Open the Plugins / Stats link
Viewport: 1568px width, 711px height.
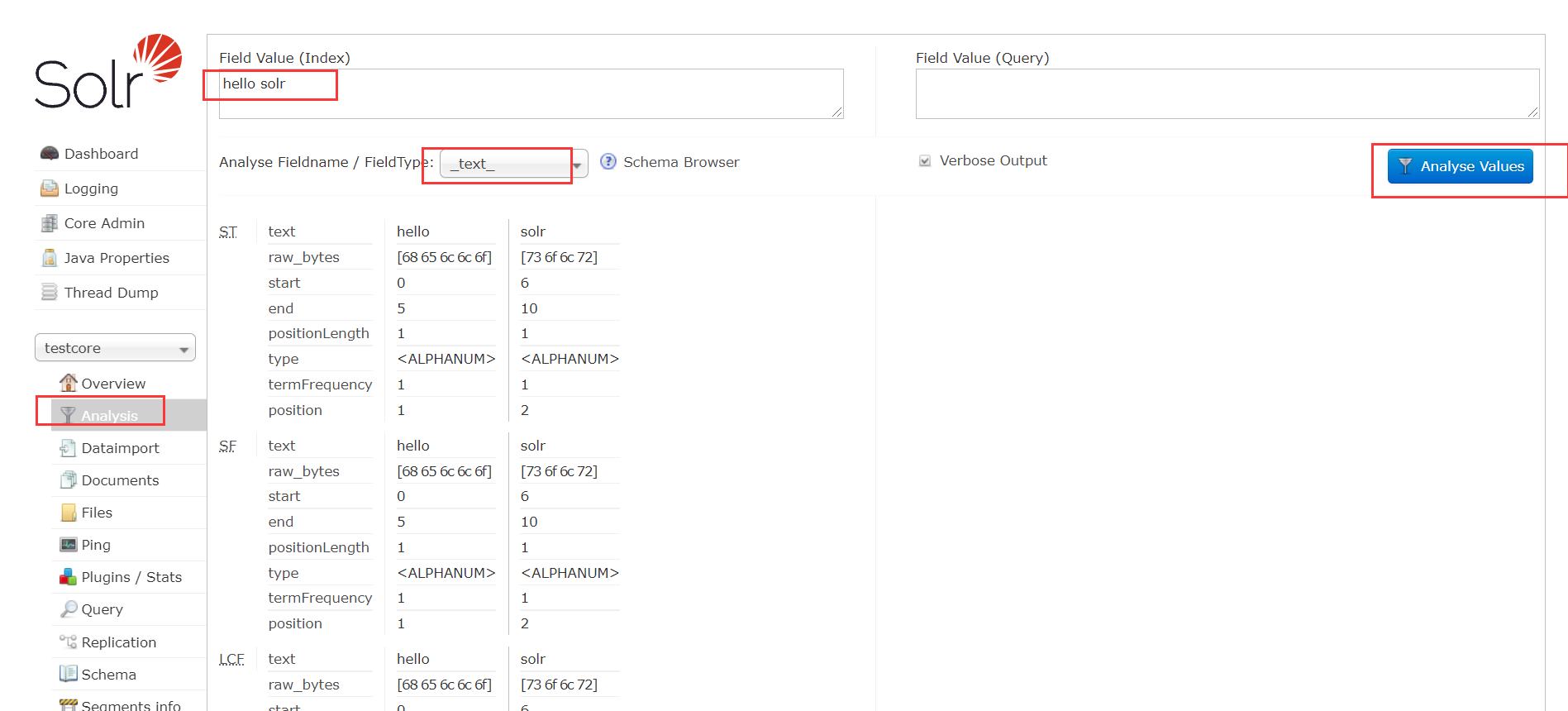[131, 577]
